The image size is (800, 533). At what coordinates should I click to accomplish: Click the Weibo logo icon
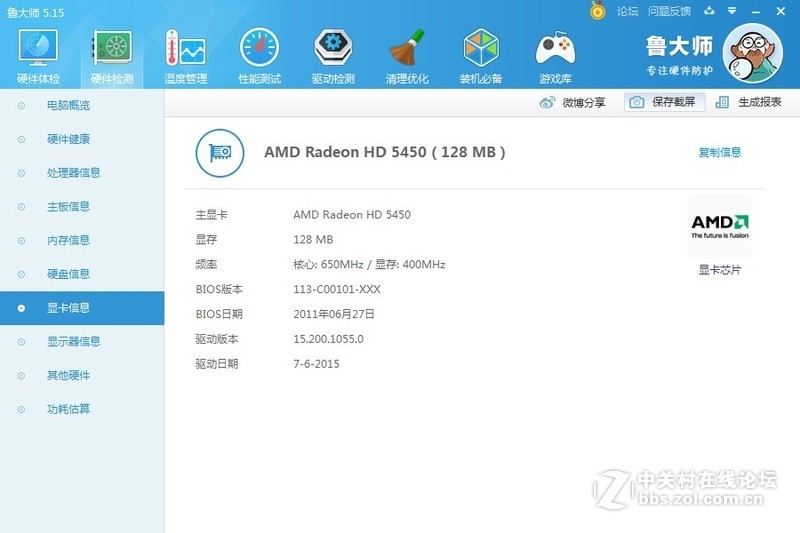tap(547, 103)
